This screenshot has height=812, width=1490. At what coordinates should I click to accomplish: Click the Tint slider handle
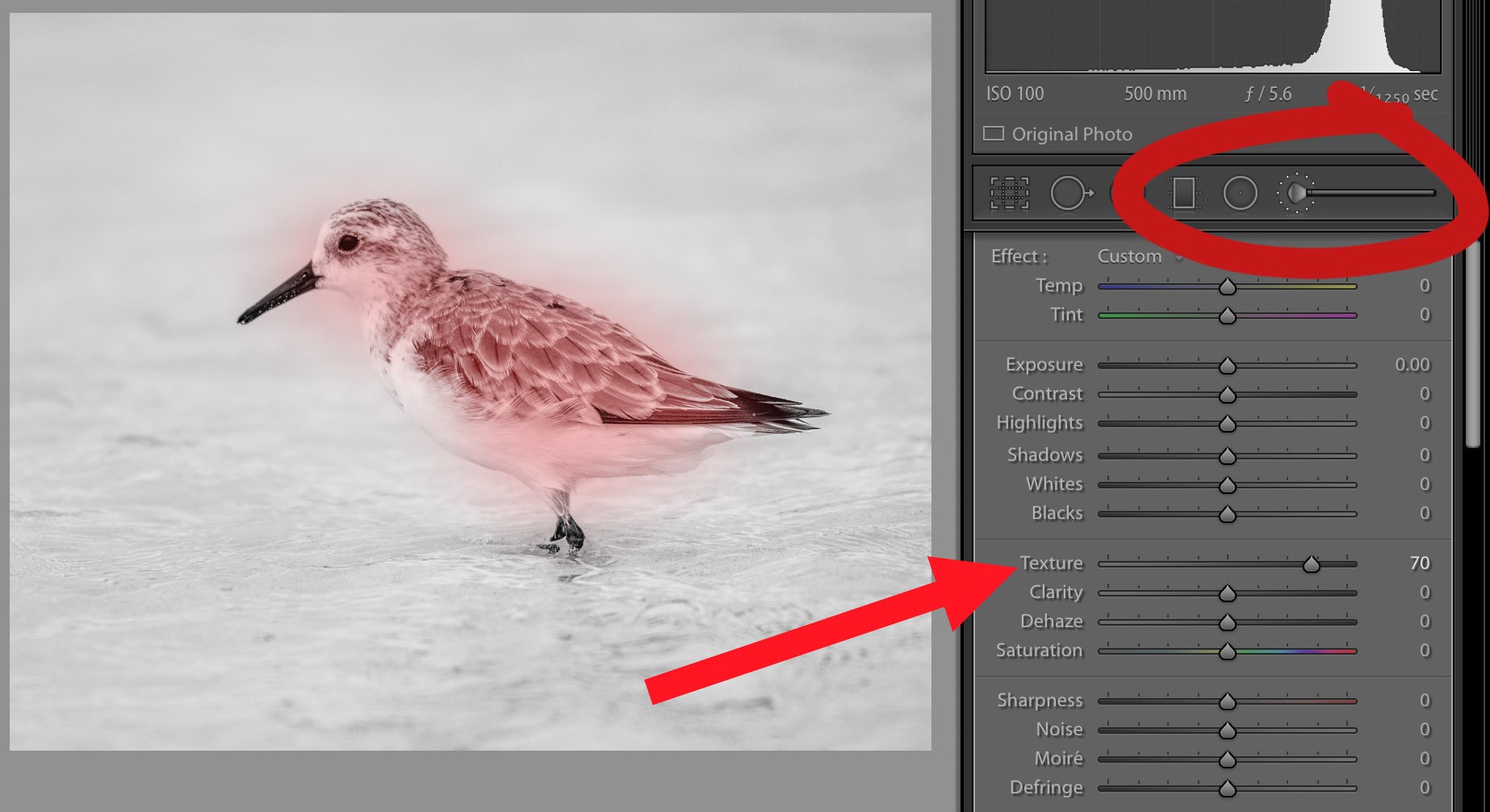[1228, 316]
